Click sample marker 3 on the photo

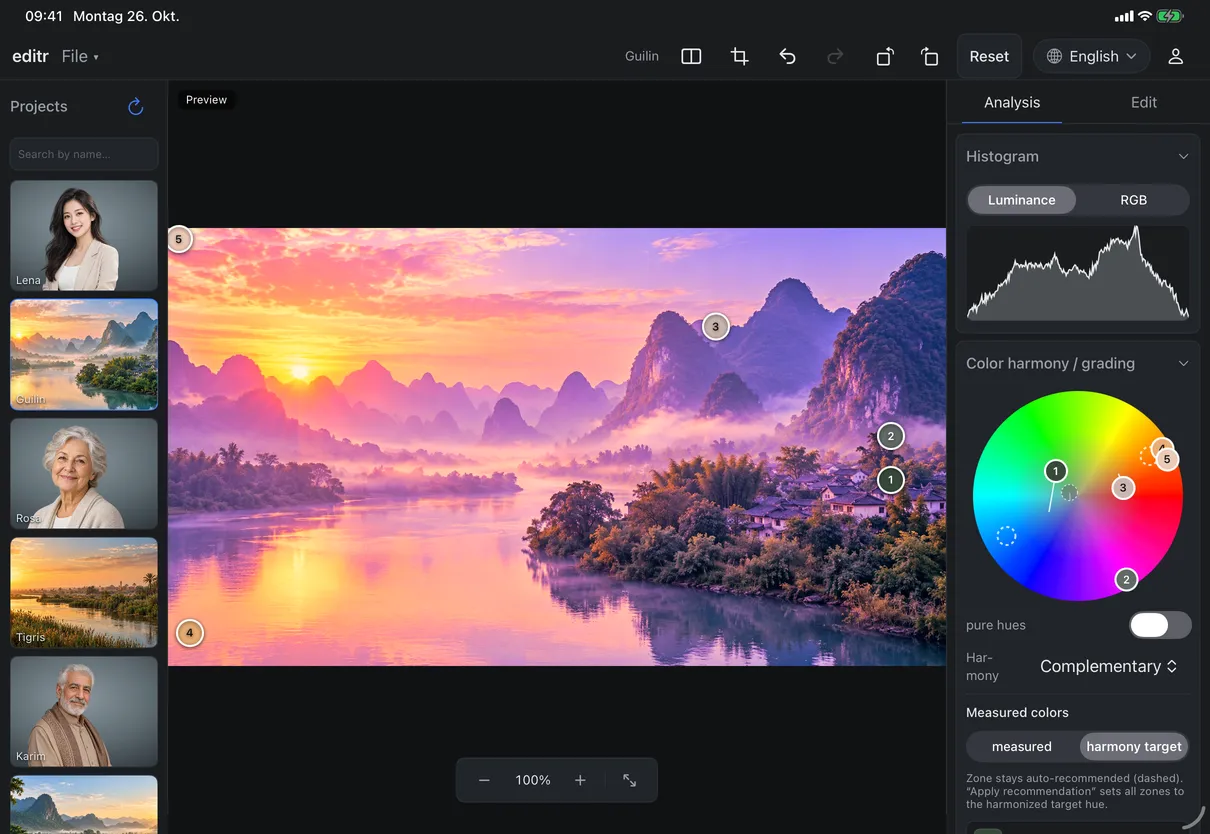[x=715, y=327]
